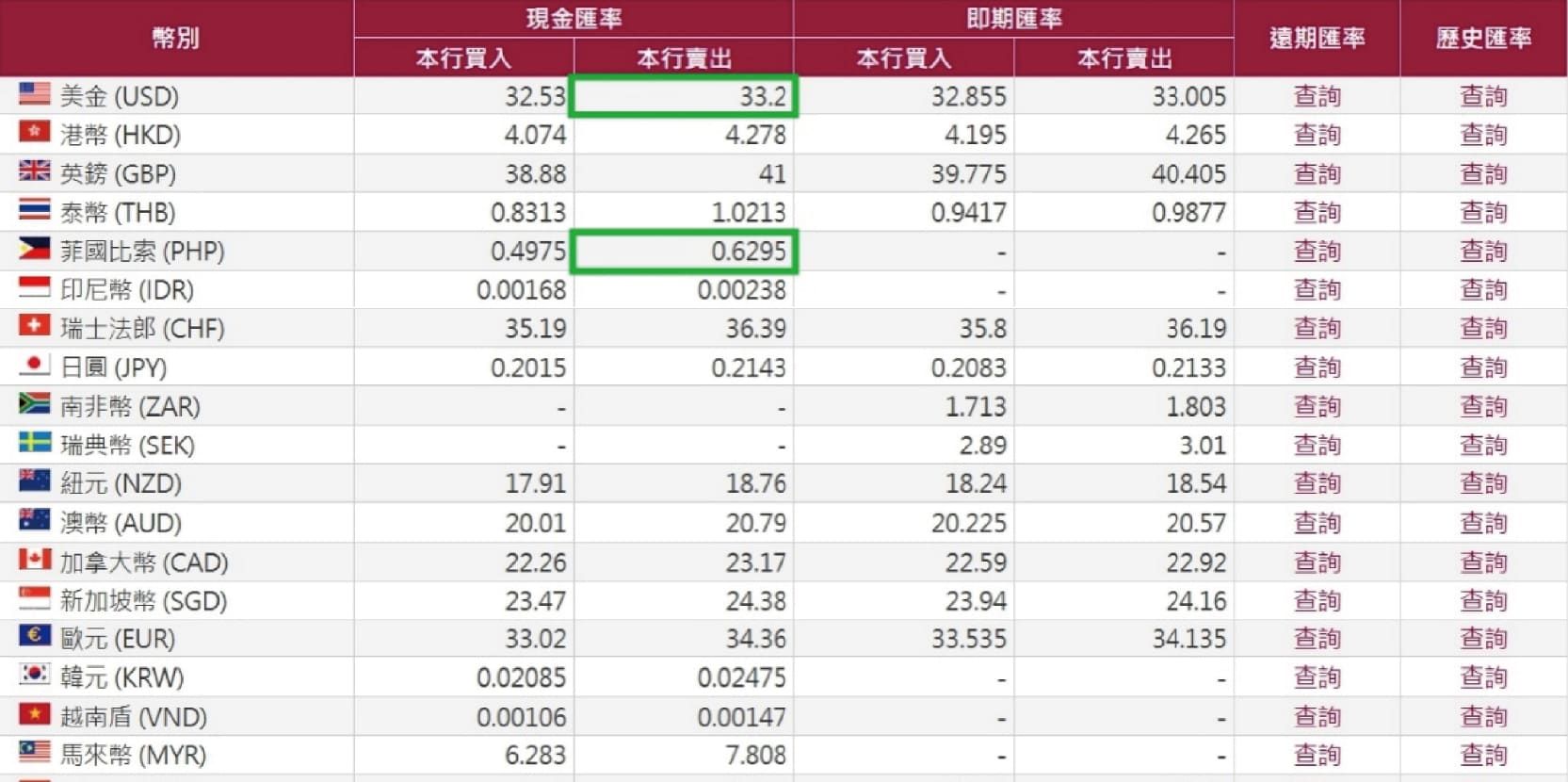1568x782 pixels.
Task: Click the Malaysia flag beside MYR
Action: tap(35, 752)
